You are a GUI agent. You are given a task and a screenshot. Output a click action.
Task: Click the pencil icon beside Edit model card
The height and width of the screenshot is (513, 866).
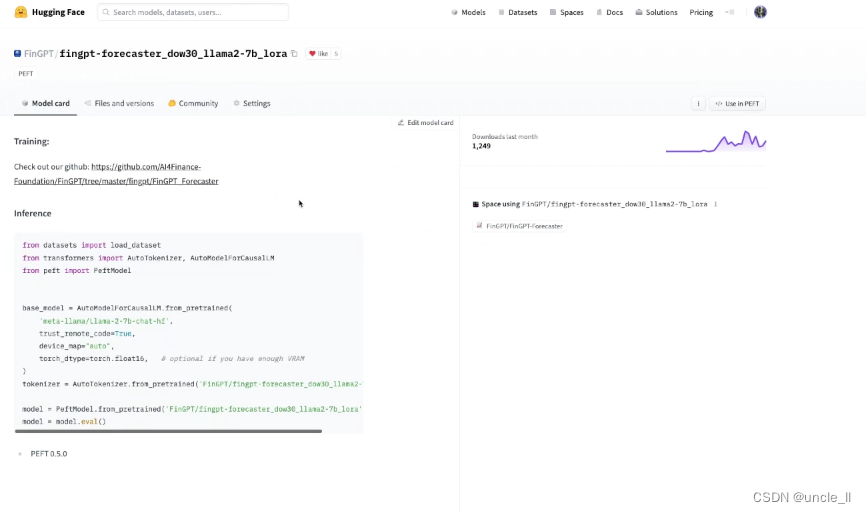[x=401, y=123]
